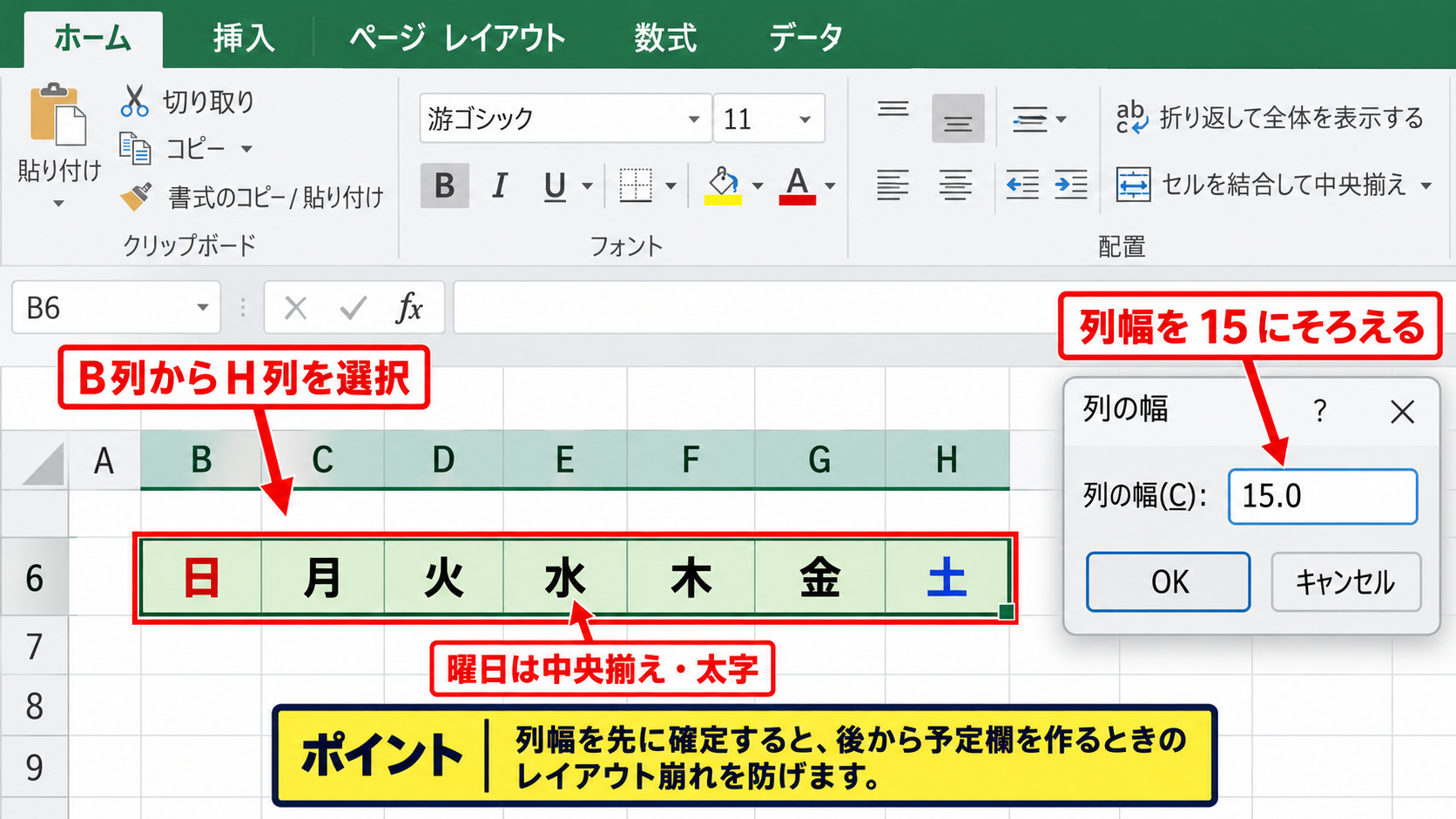The width and height of the screenshot is (1456, 819).
Task: Increase the cell indent
Action: point(1070,185)
